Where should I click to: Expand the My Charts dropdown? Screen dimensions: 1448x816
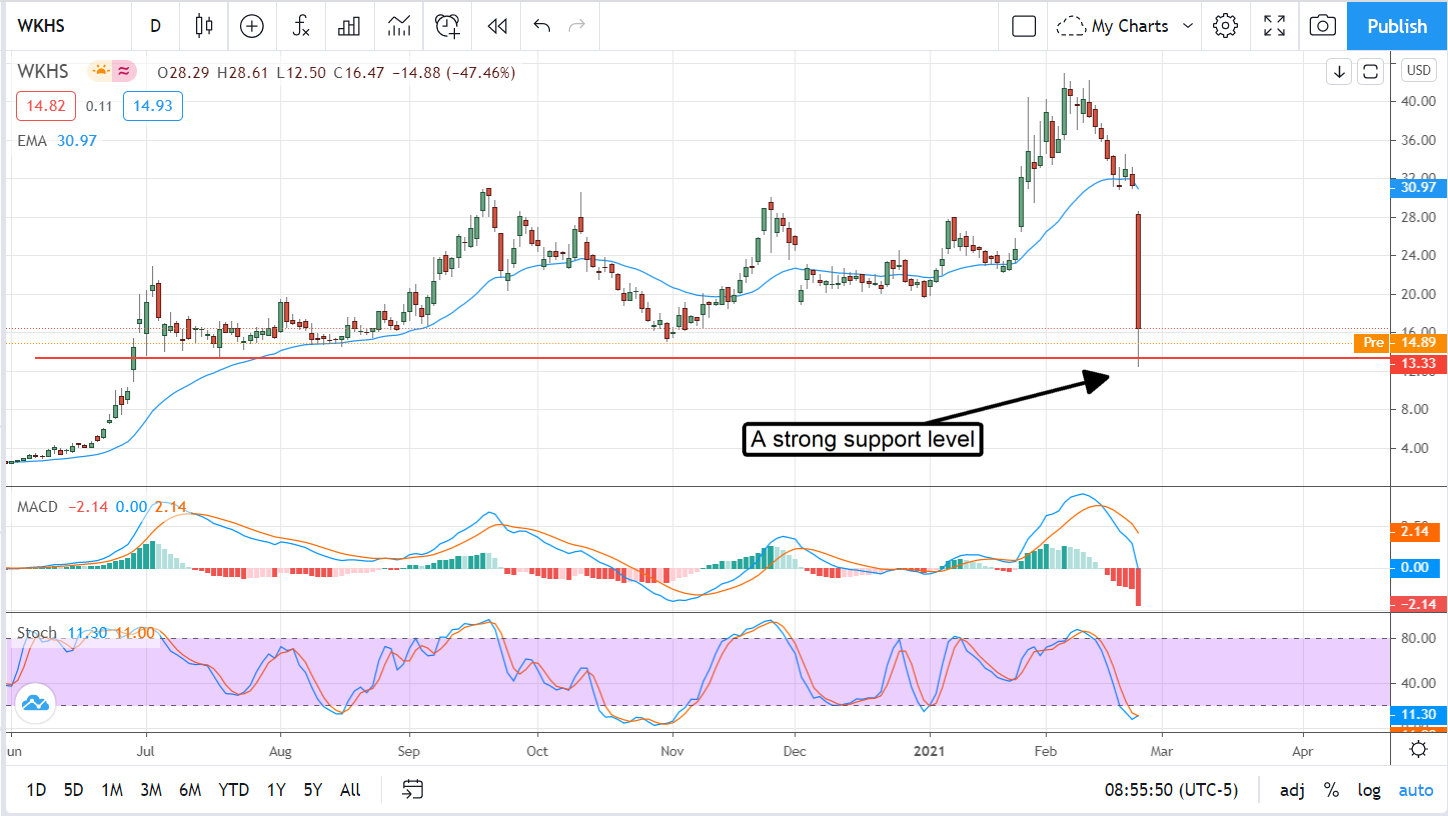1127,26
